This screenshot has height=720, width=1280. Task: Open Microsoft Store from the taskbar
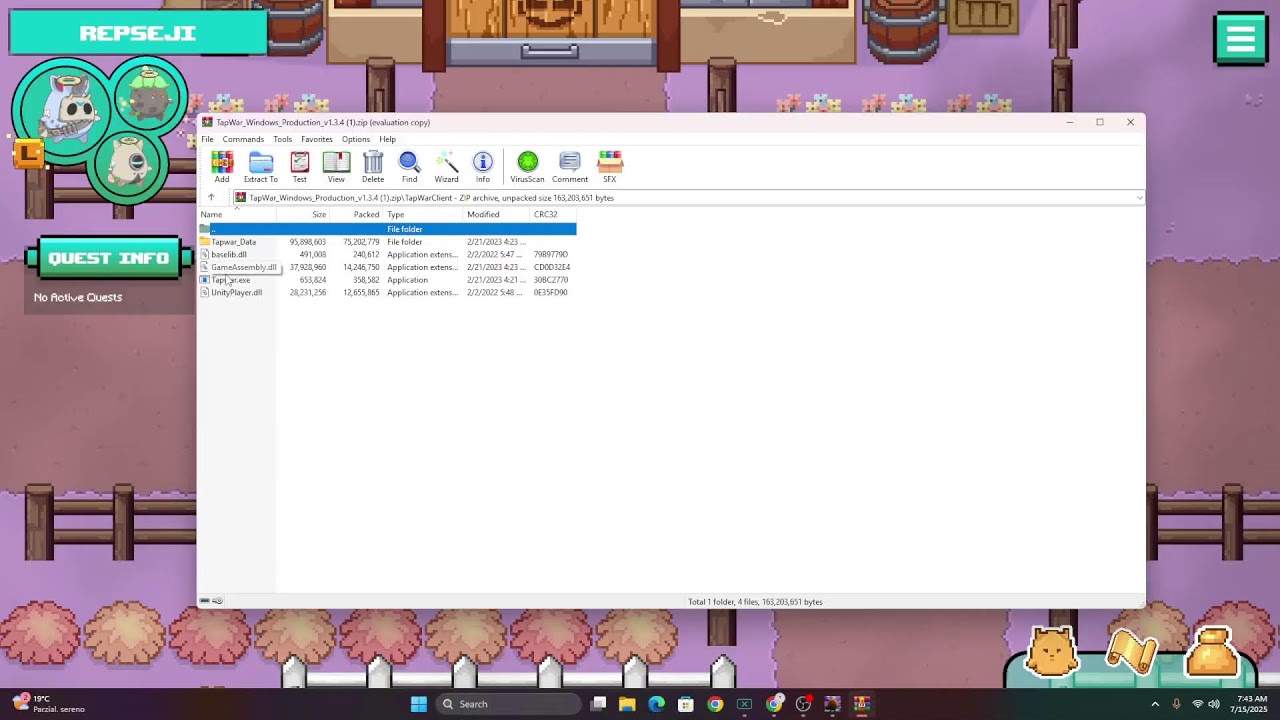click(685, 704)
